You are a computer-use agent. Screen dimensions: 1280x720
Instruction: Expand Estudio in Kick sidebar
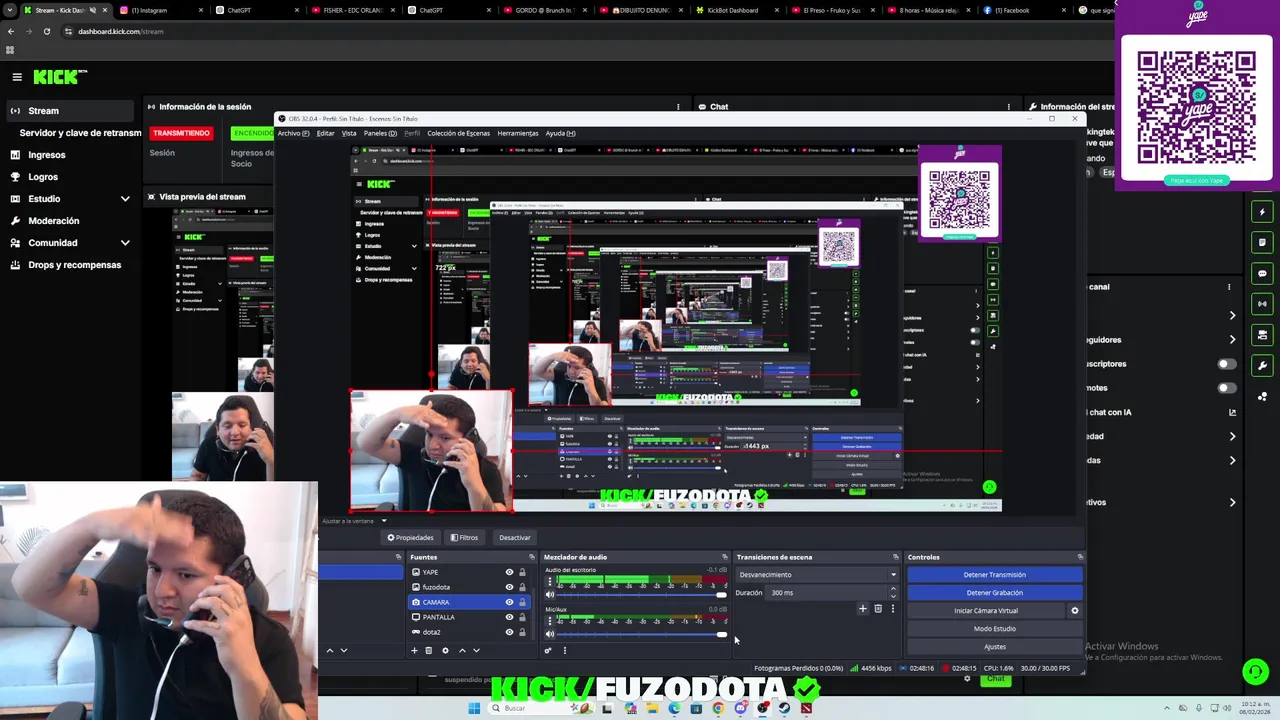125,199
